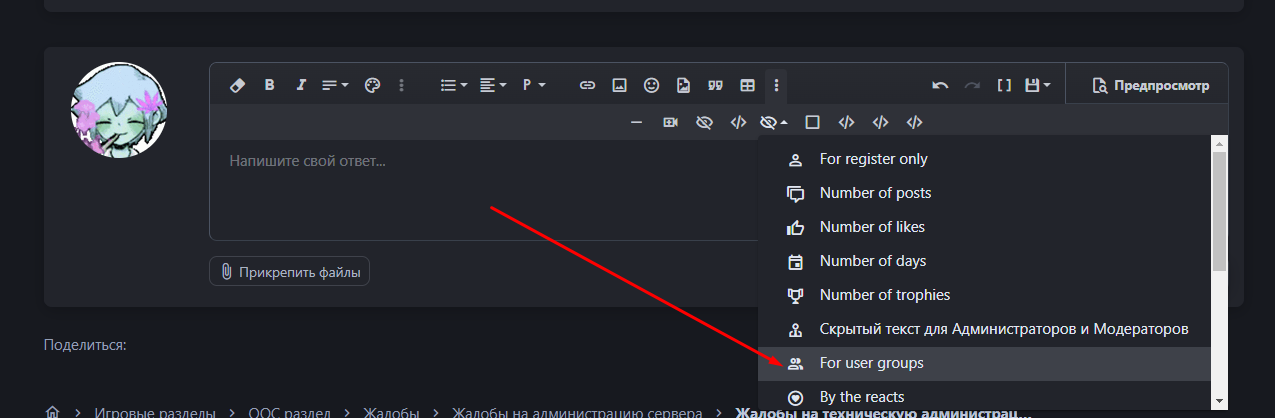Screen dimensions: 1275x418
Task: Click the insert image icon
Action: click(x=620, y=85)
